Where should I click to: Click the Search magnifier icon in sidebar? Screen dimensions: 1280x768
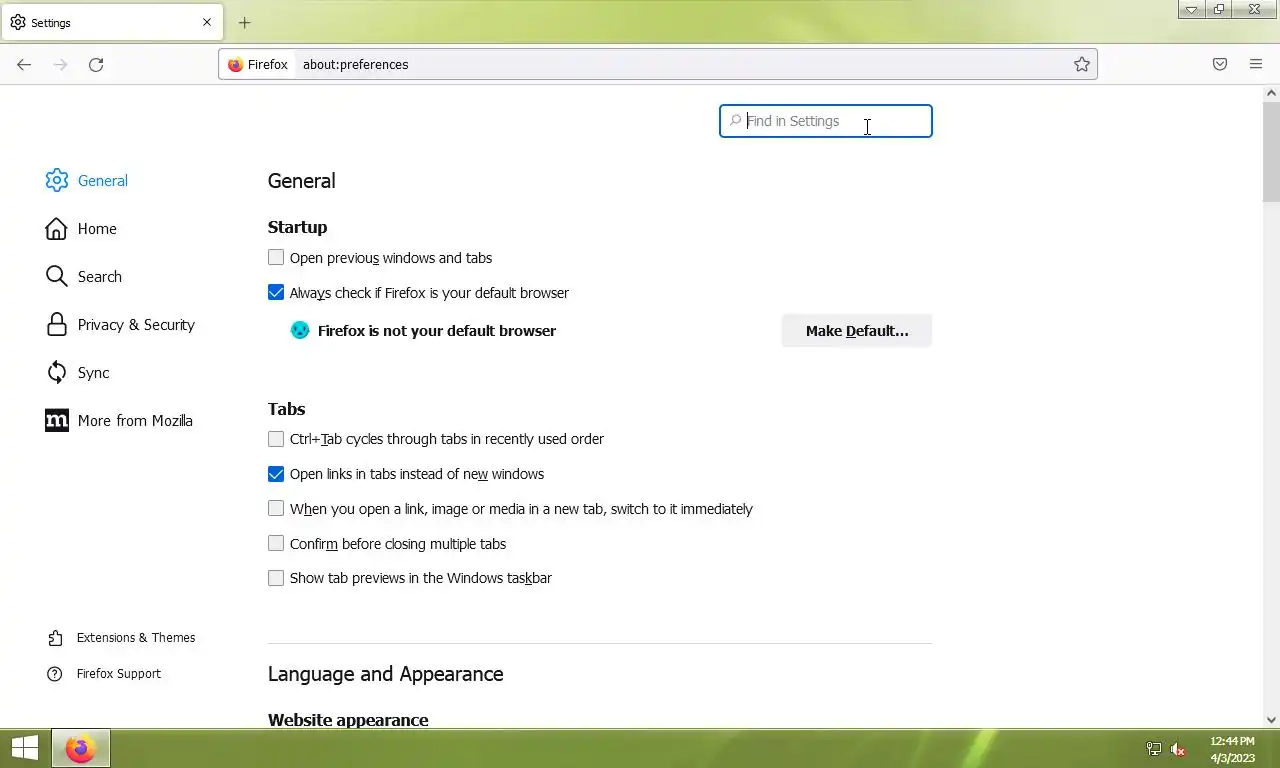[x=57, y=276]
